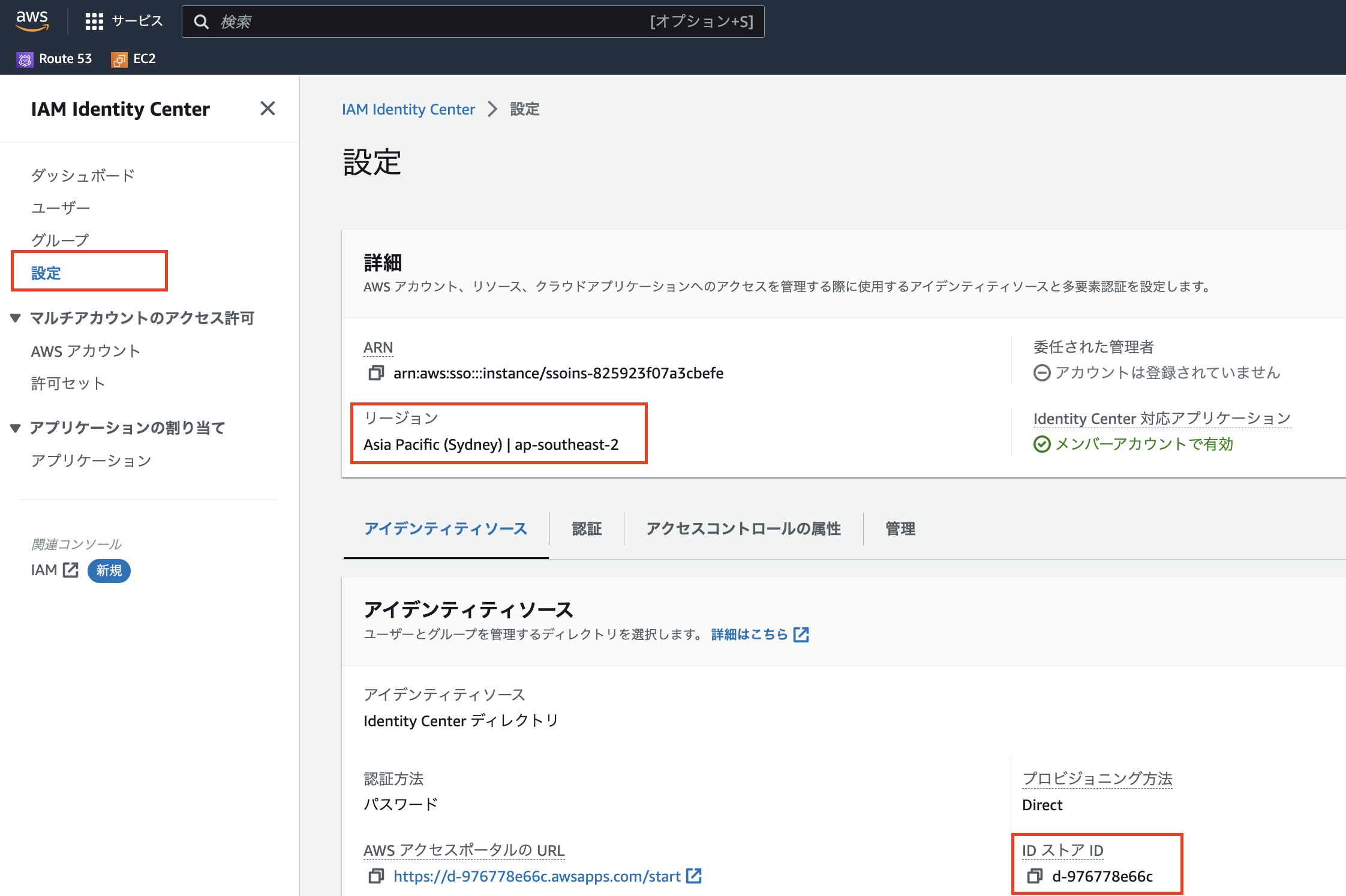Open the AWS access portal URL link
The height and width of the screenshot is (896, 1346).
pos(536,876)
